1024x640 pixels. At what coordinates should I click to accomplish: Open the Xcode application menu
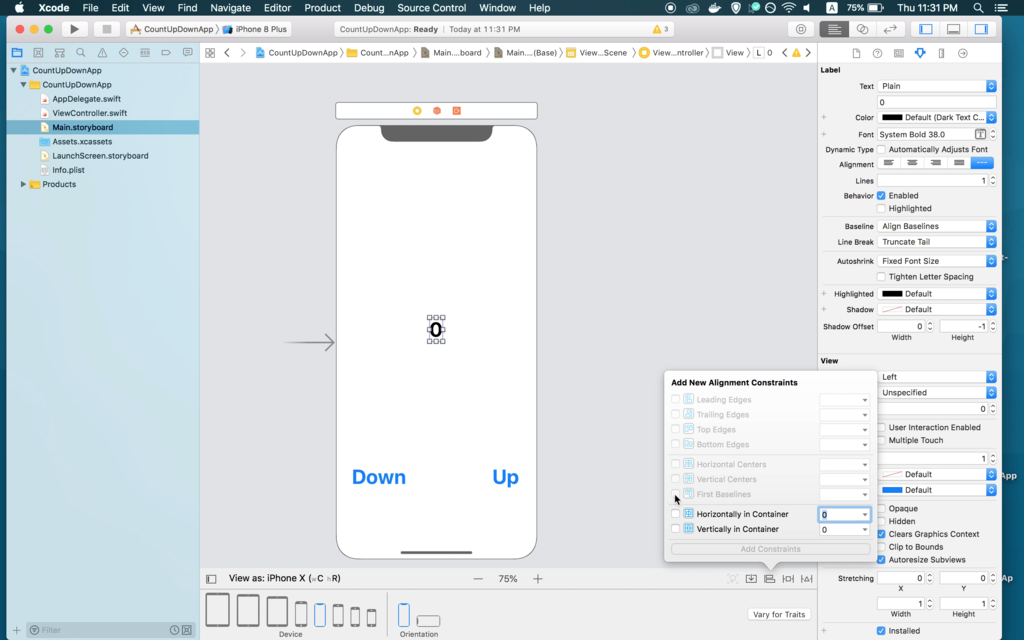tap(54, 8)
